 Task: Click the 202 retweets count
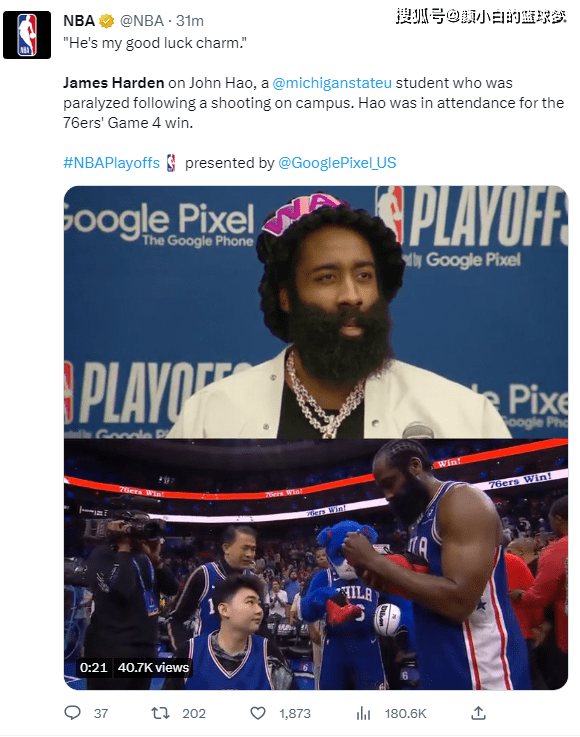point(194,713)
